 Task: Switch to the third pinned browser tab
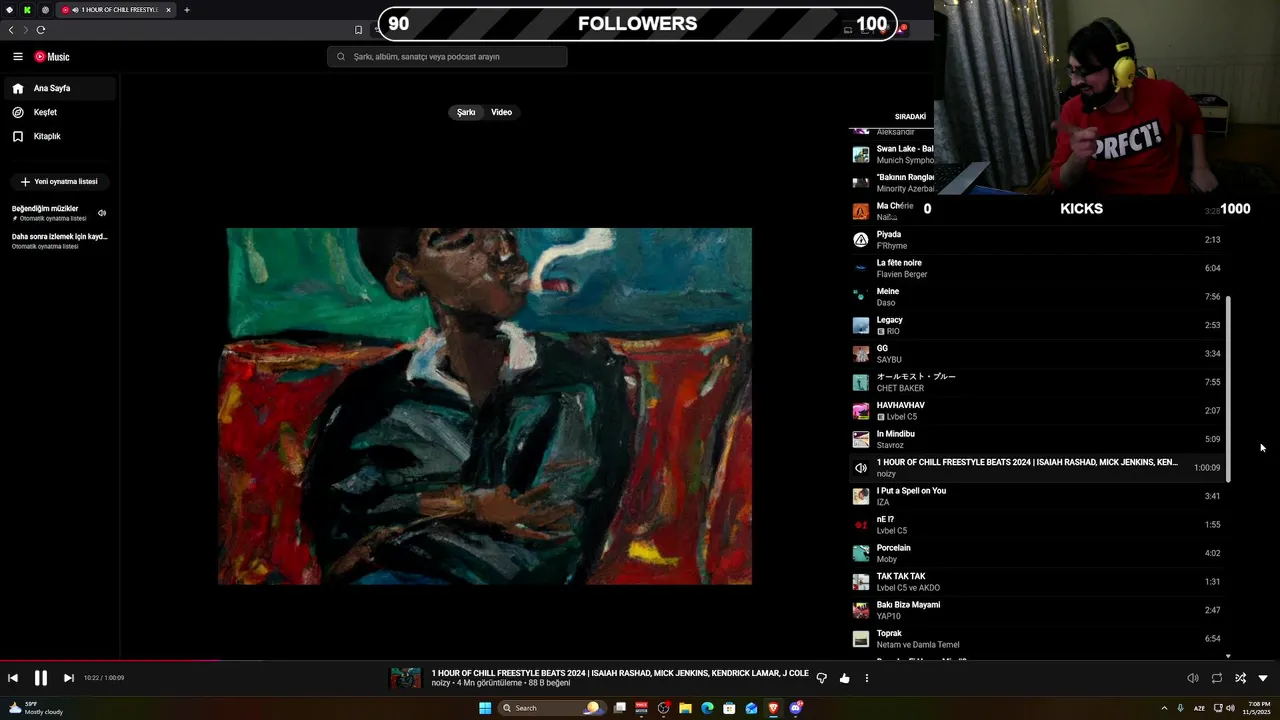[45, 10]
